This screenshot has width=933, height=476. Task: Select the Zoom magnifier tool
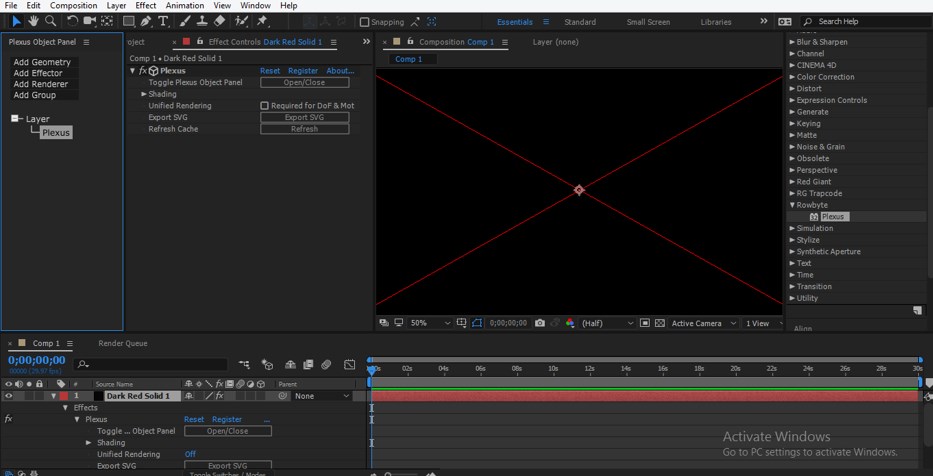point(50,21)
